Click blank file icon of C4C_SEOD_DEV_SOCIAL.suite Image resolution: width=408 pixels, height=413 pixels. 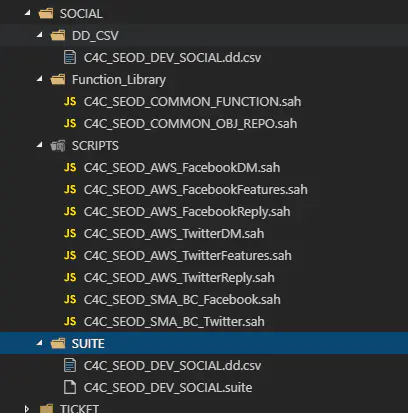click(x=70, y=387)
